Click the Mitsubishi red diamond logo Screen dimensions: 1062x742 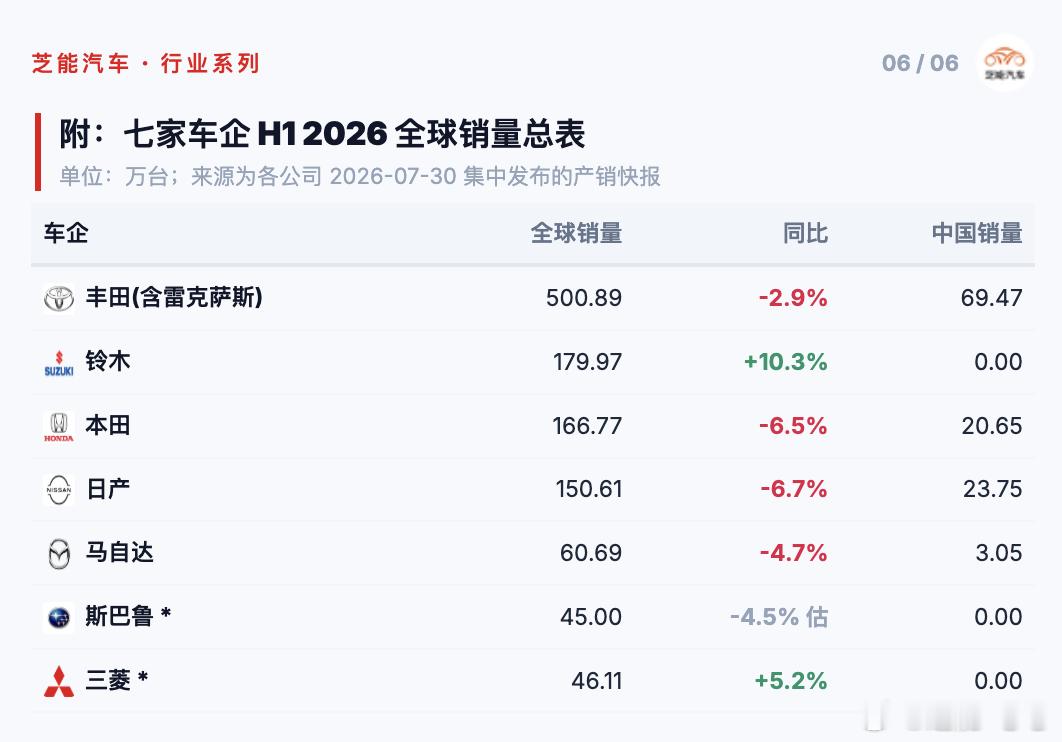point(59,681)
